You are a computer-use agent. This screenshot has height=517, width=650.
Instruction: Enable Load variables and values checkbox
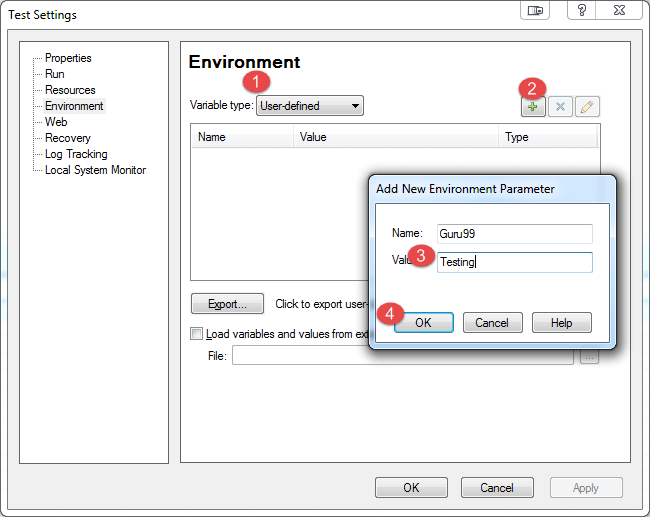tap(196, 334)
